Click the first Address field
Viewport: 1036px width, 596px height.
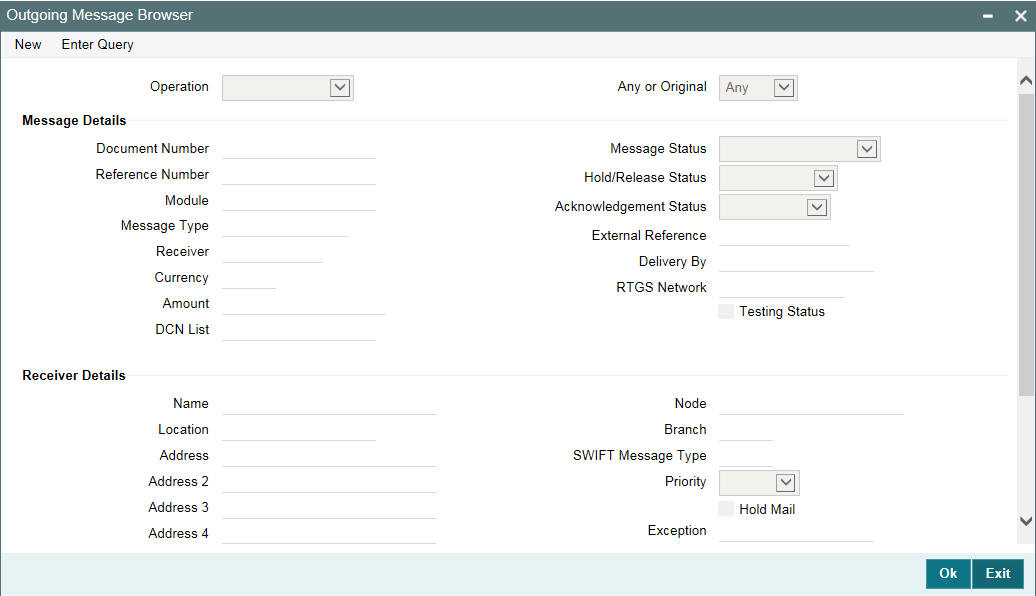pos(329,456)
